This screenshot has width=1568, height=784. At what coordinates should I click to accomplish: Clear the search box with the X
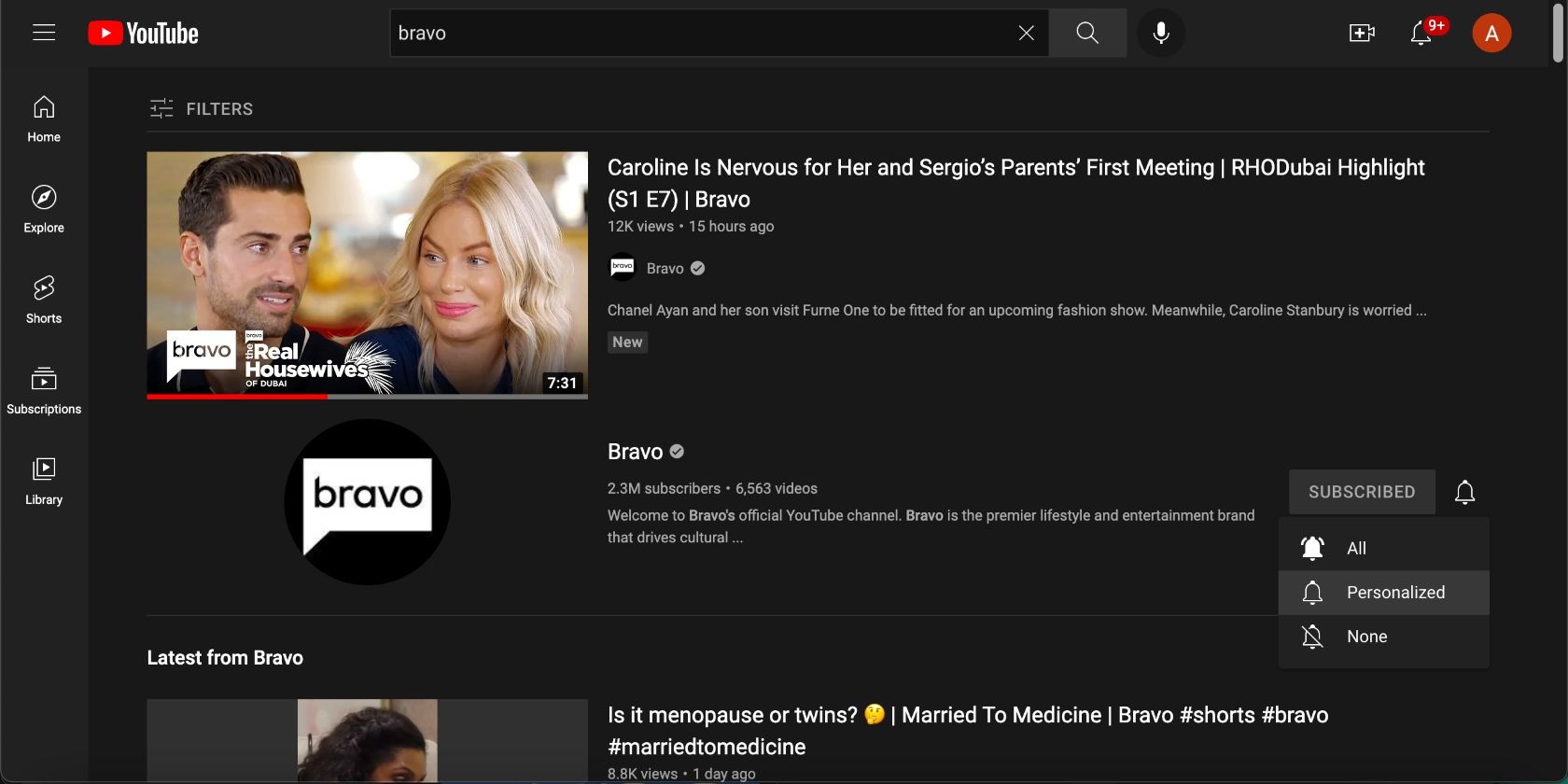1026,33
